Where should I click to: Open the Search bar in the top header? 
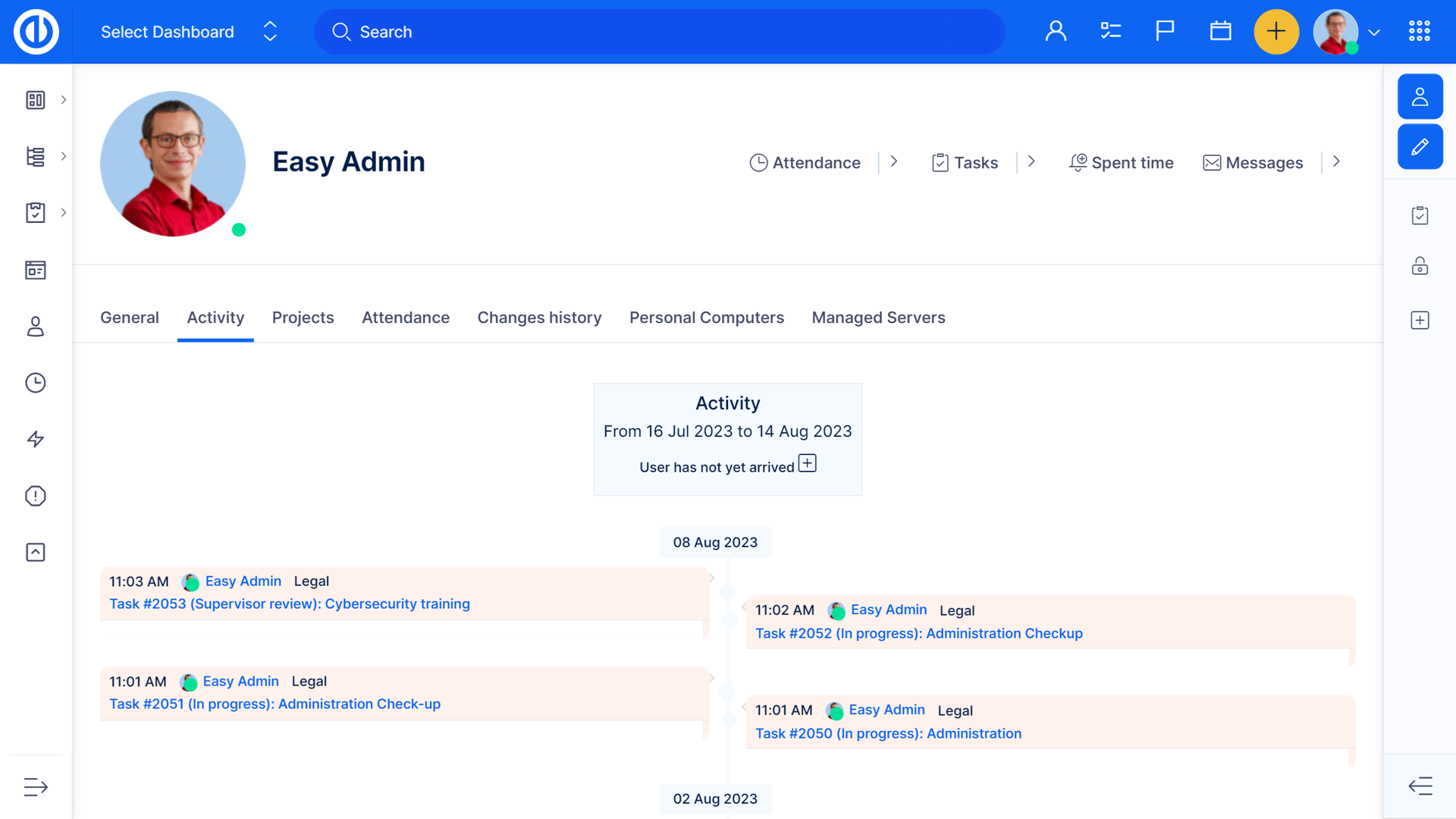tap(658, 32)
